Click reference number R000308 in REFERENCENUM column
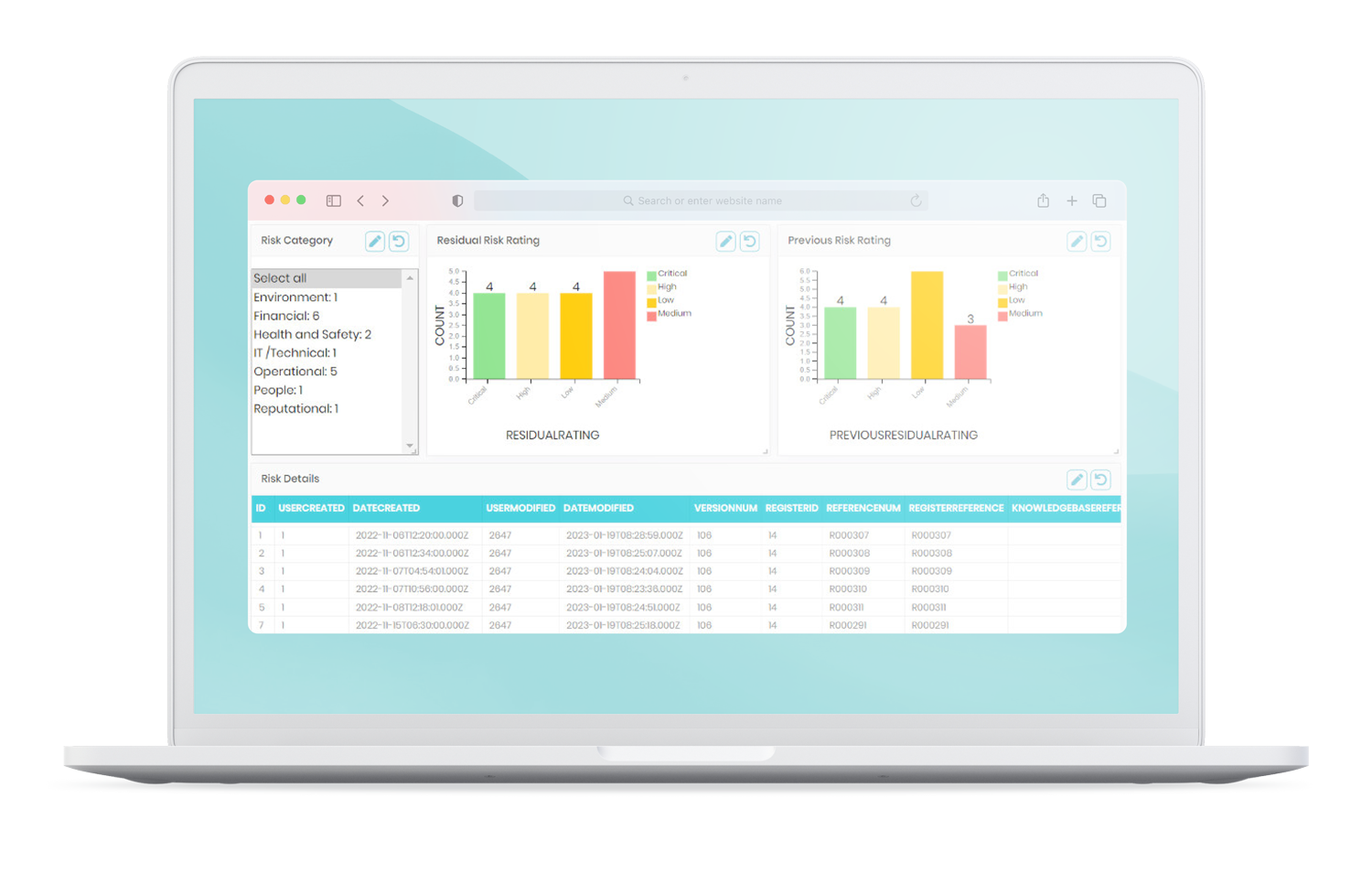1372x874 pixels. (x=849, y=554)
